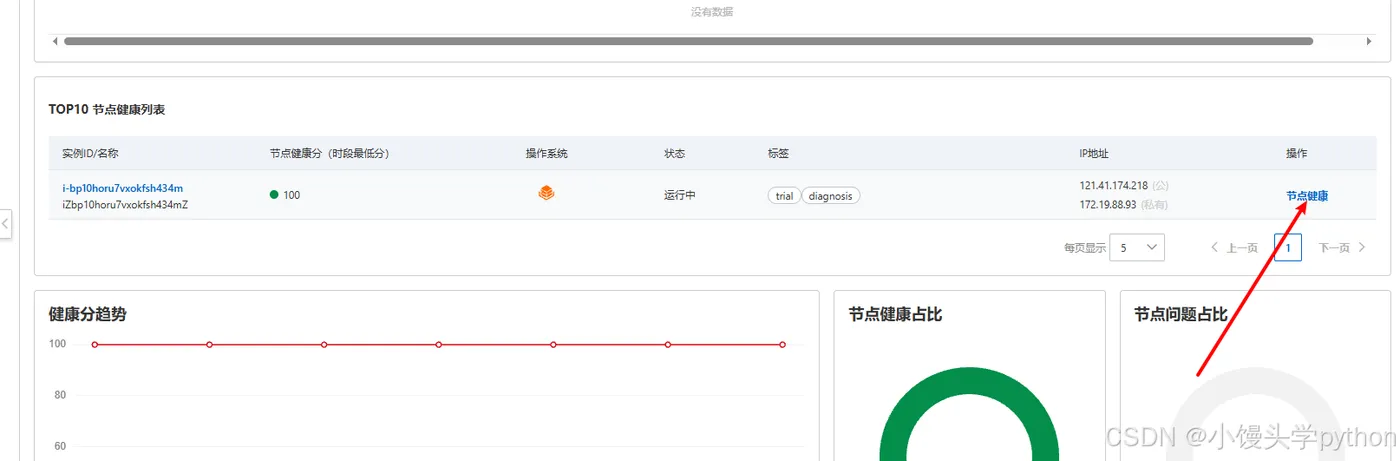Click the last data point on the health trend line

pyautogui.click(x=782, y=344)
